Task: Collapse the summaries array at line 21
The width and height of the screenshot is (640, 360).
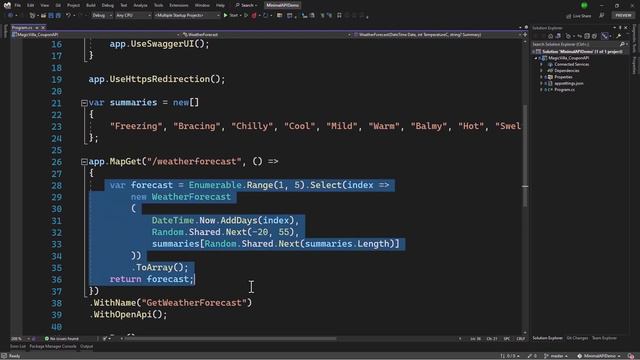Action: click(x=84, y=103)
